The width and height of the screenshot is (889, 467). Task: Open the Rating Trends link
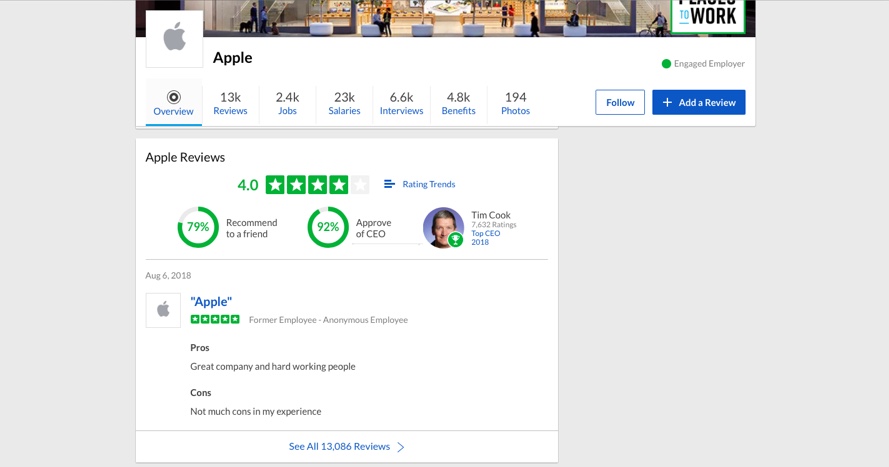point(429,184)
